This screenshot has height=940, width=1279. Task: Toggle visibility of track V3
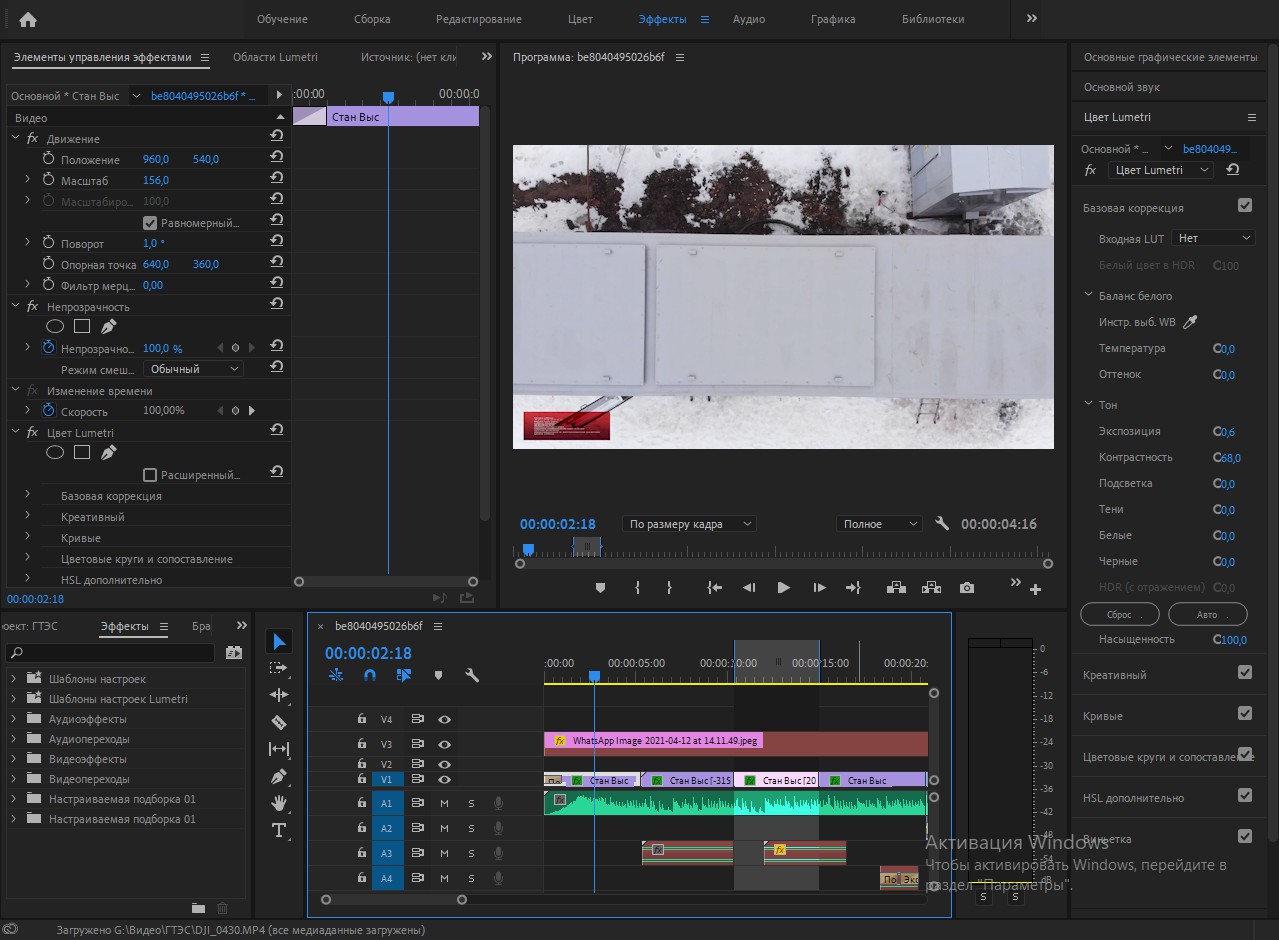coord(444,744)
